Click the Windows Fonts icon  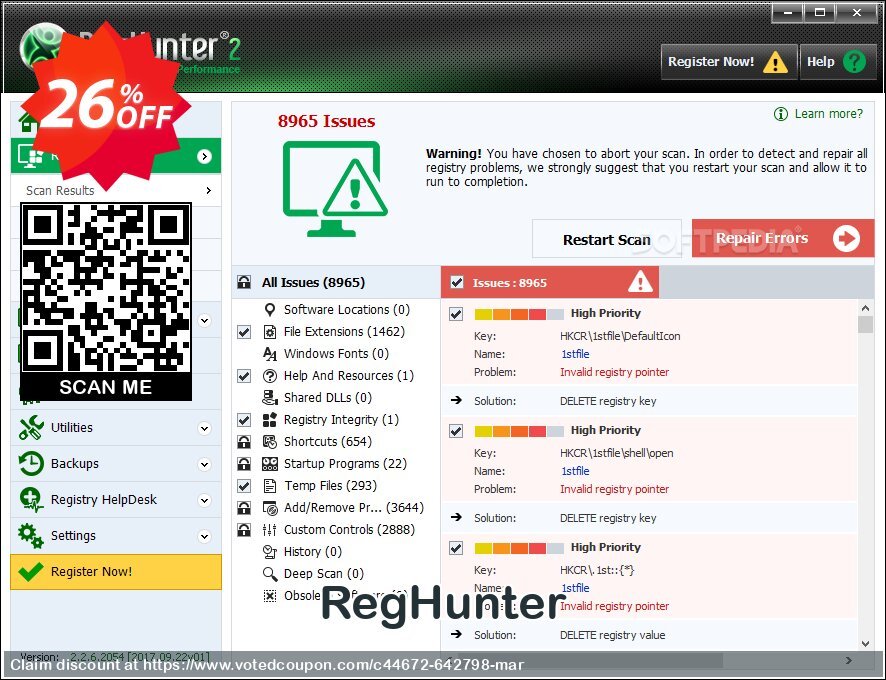click(270, 354)
